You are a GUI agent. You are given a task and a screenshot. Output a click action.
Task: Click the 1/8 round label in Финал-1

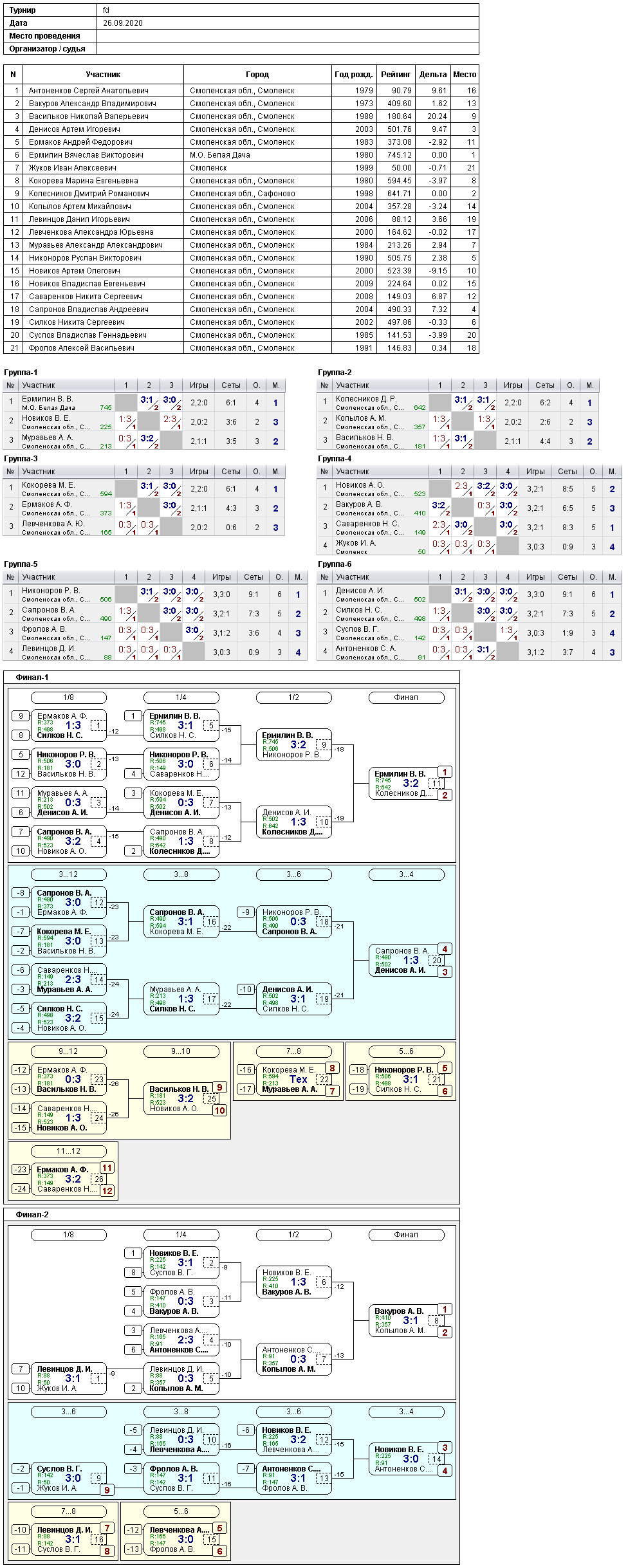(x=68, y=697)
